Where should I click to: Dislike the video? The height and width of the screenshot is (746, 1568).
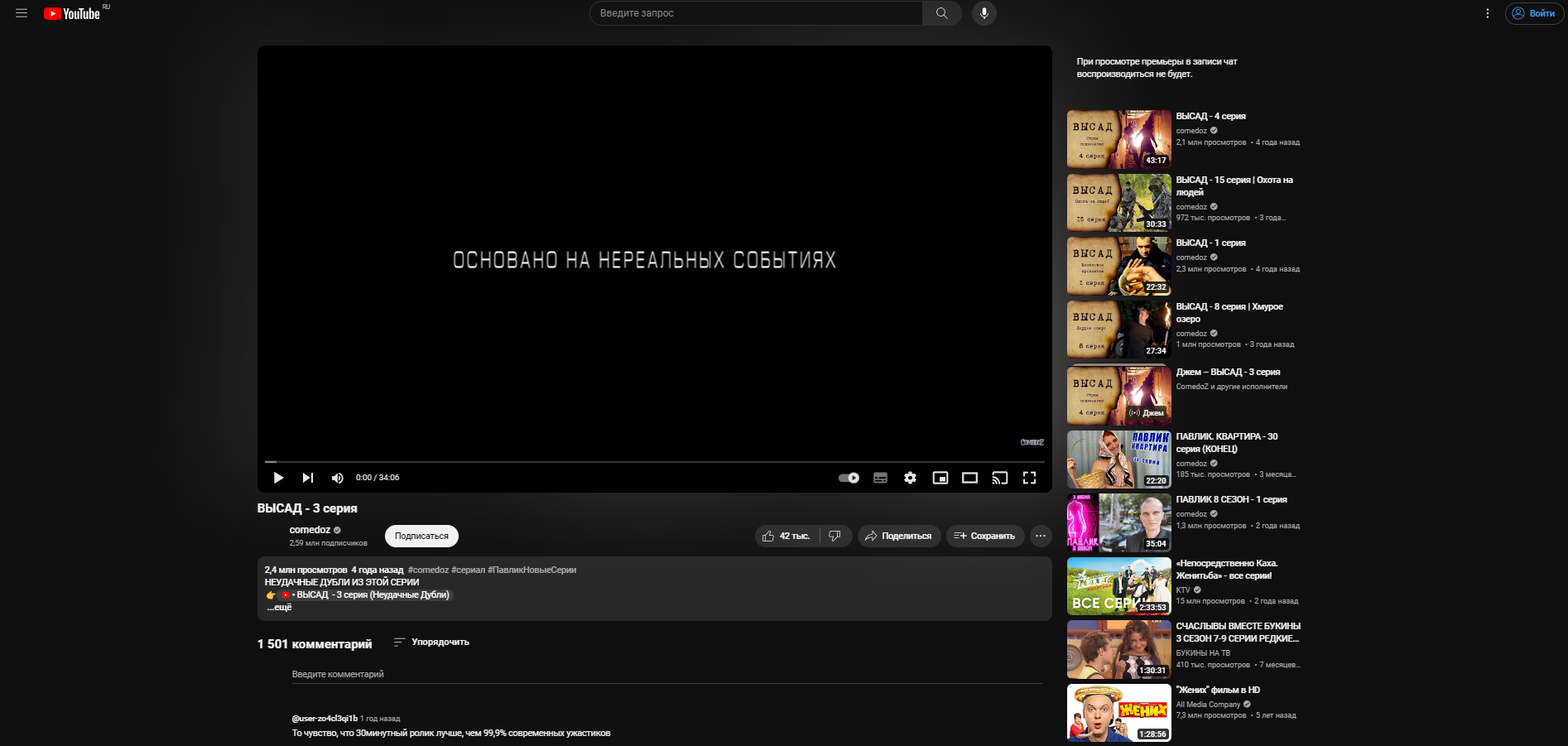pyautogui.click(x=835, y=536)
